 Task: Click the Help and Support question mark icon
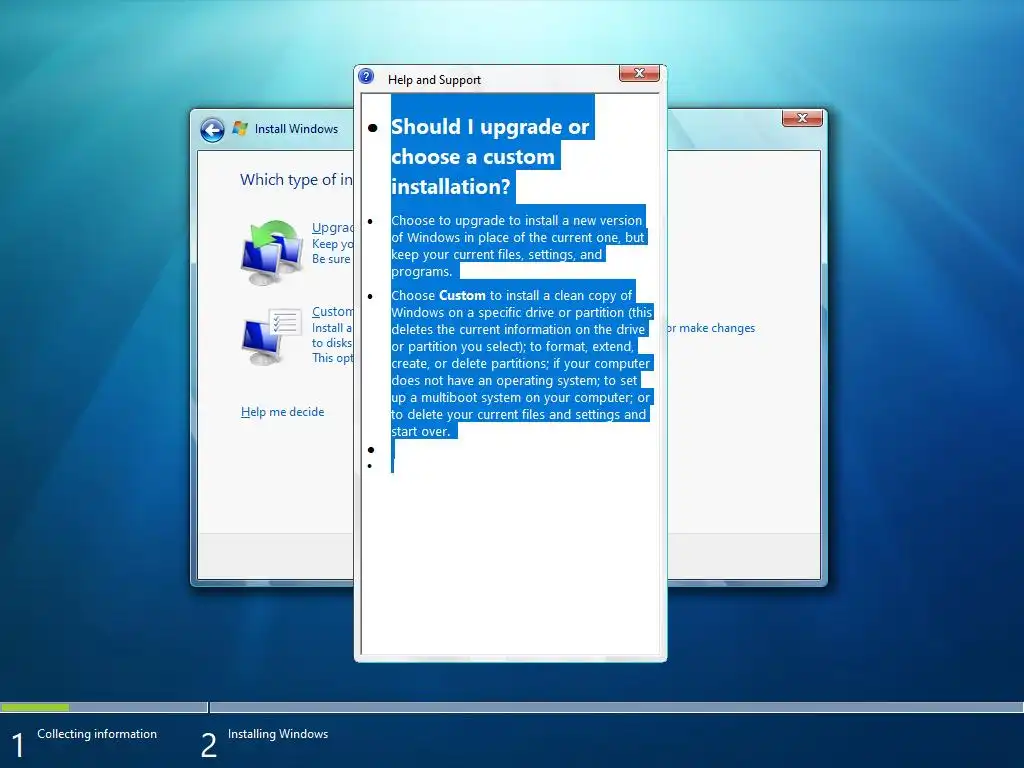[366, 76]
